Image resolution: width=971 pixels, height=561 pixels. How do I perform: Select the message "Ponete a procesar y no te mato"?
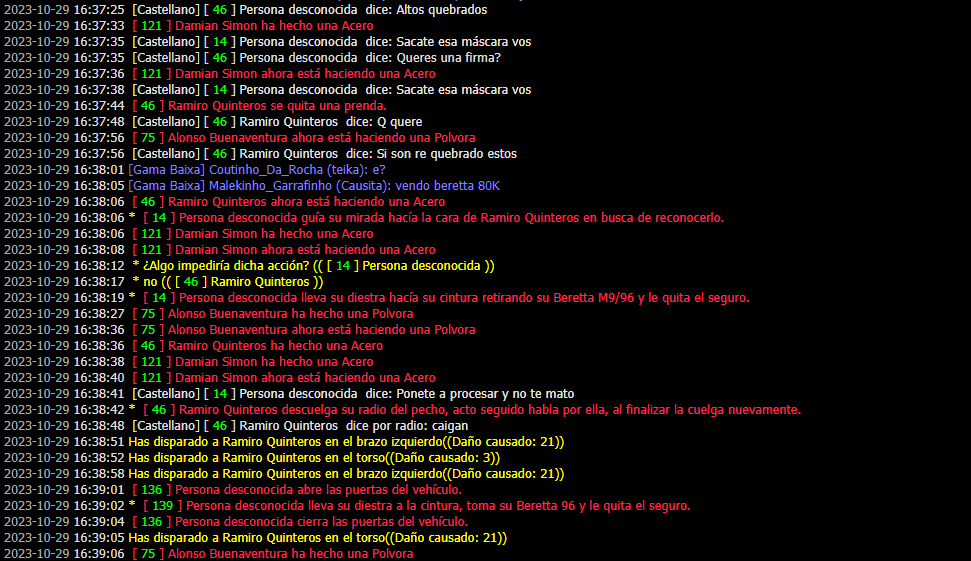(x=289, y=394)
